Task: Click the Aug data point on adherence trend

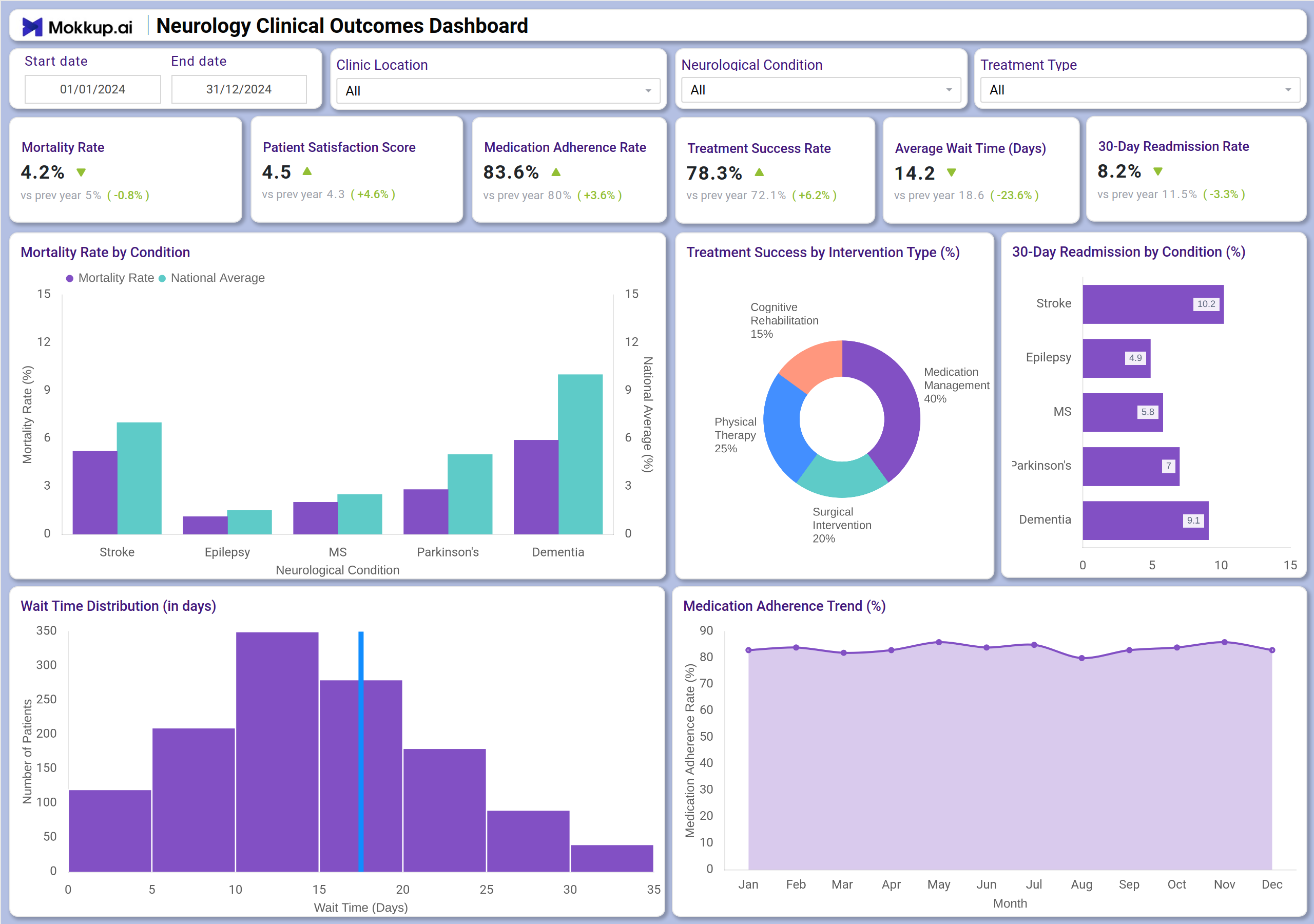Action: click(x=1081, y=659)
